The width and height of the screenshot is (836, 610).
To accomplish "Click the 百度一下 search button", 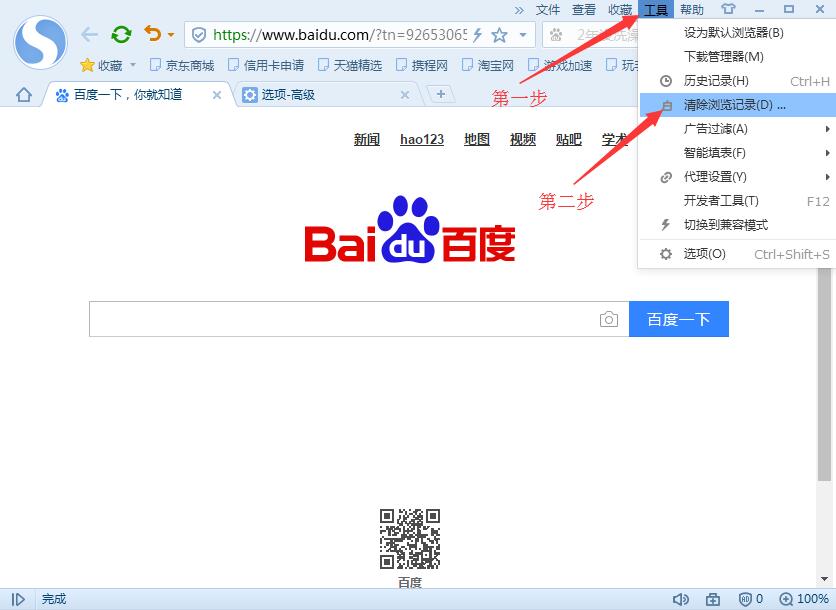I will click(679, 319).
